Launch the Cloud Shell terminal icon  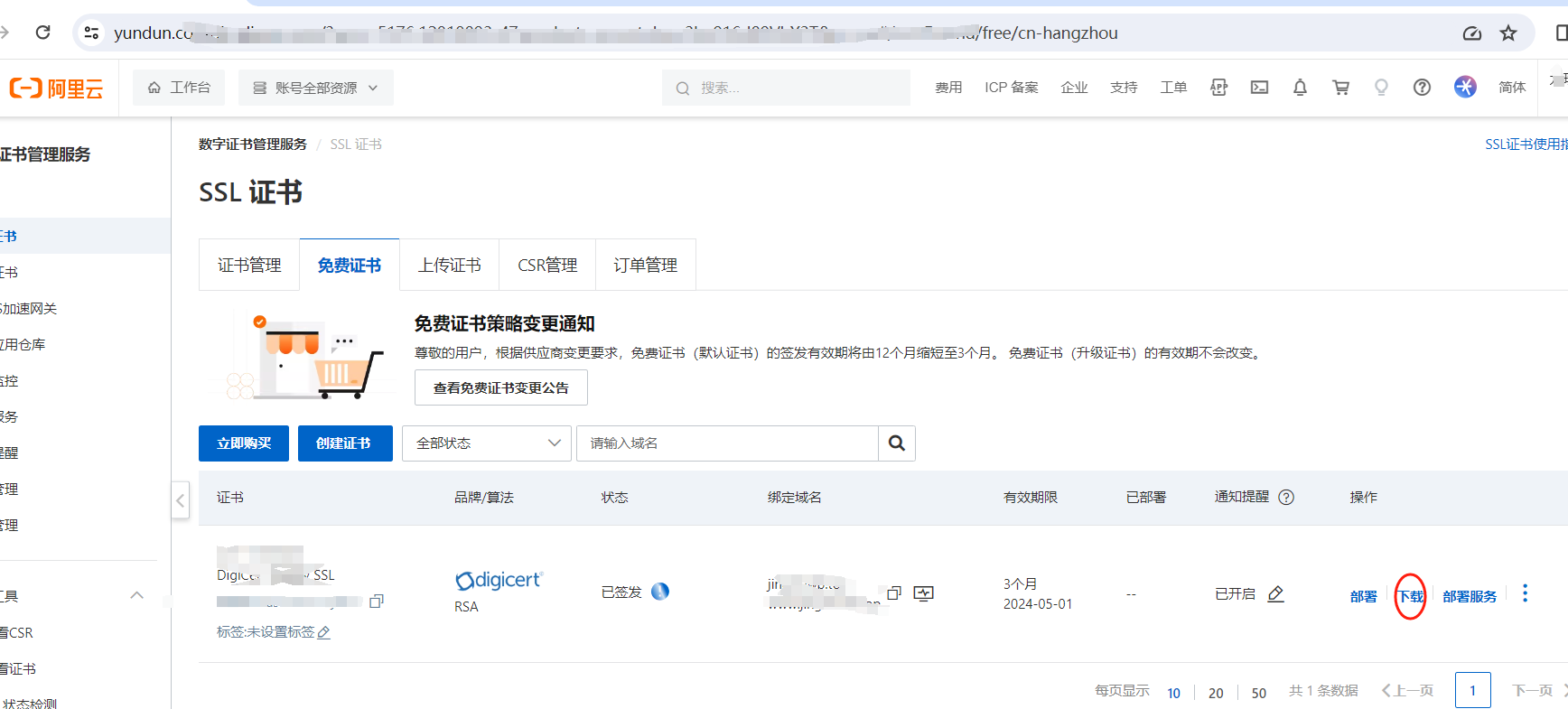point(1260,88)
